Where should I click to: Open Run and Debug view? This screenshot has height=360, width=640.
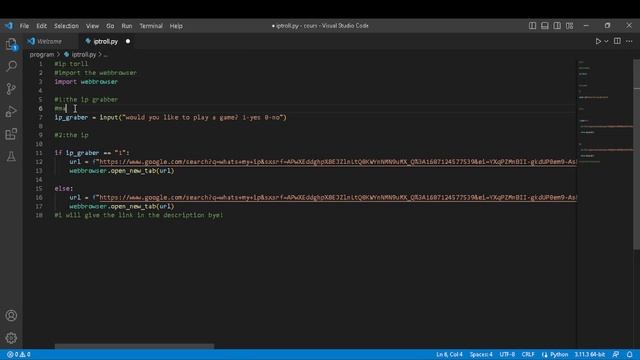[x=11, y=111]
